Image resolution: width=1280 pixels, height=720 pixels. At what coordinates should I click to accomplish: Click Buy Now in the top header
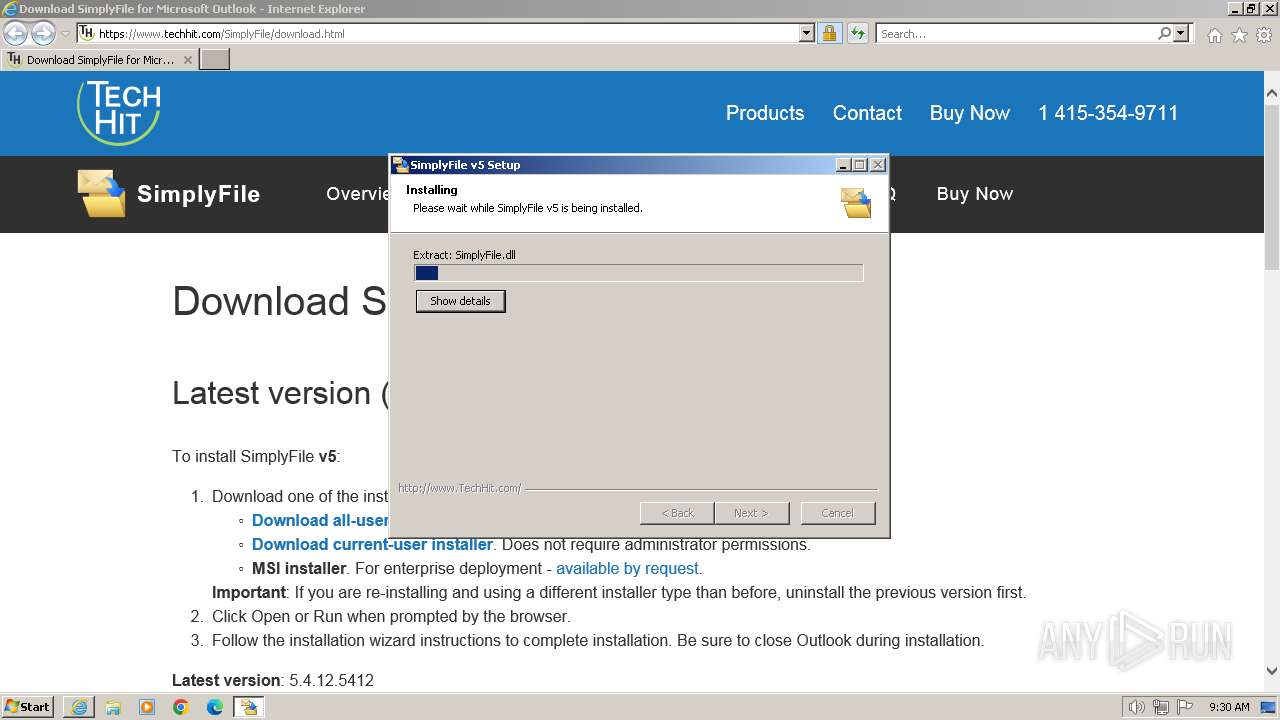(x=969, y=113)
